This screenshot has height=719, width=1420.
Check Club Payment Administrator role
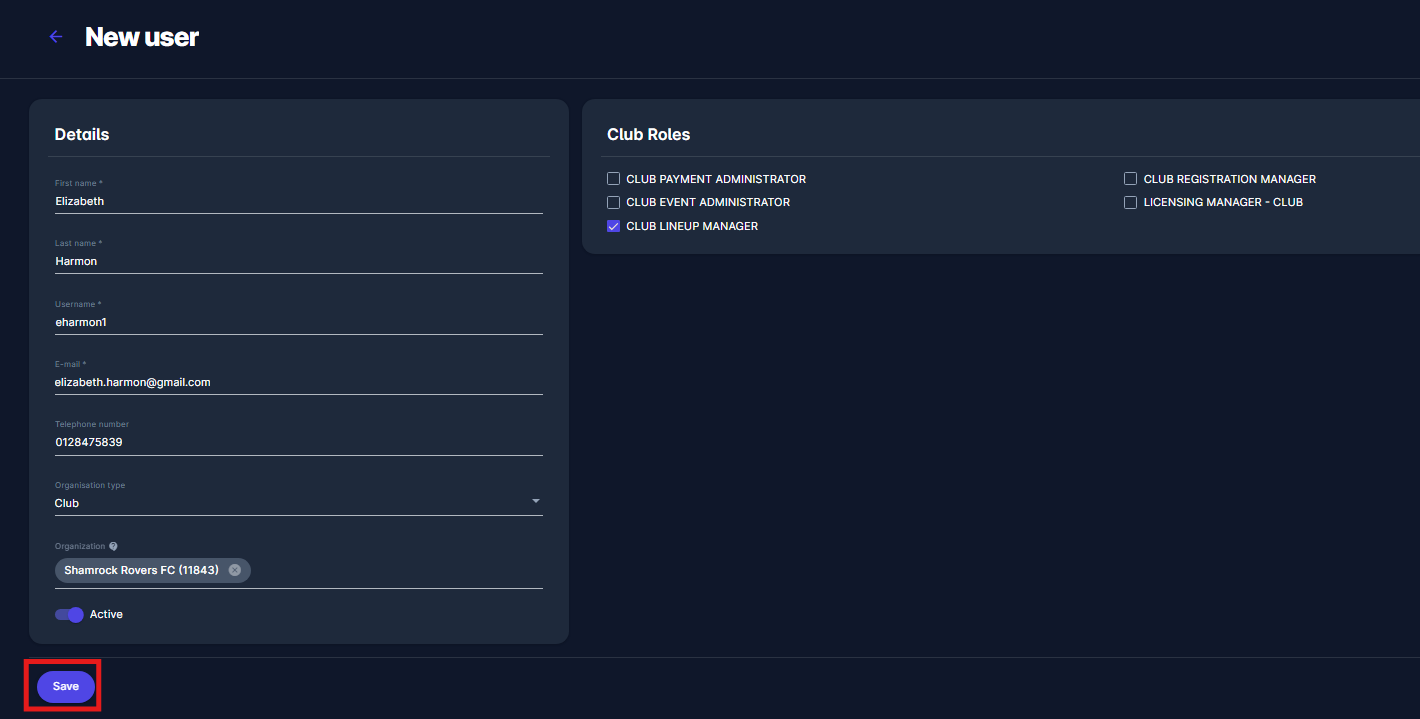coord(613,179)
